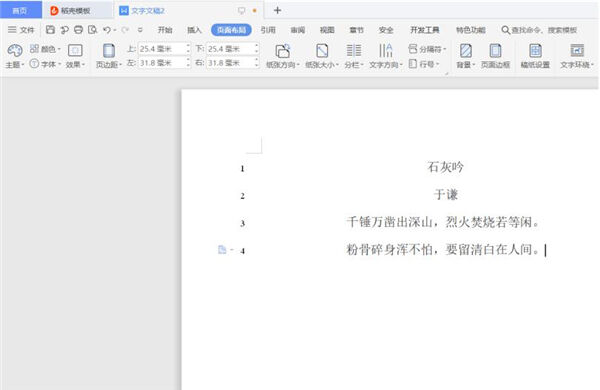Open the 页面边框 page border tool
The width and height of the screenshot is (600, 390).
pos(495,56)
